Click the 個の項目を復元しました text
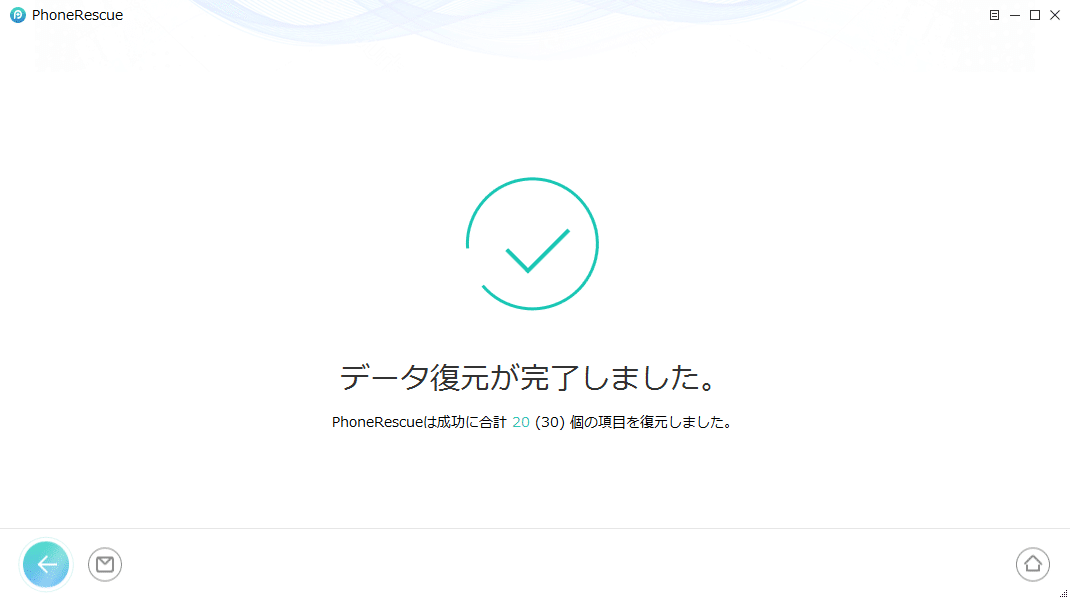This screenshot has height=600, width=1070. (652, 423)
